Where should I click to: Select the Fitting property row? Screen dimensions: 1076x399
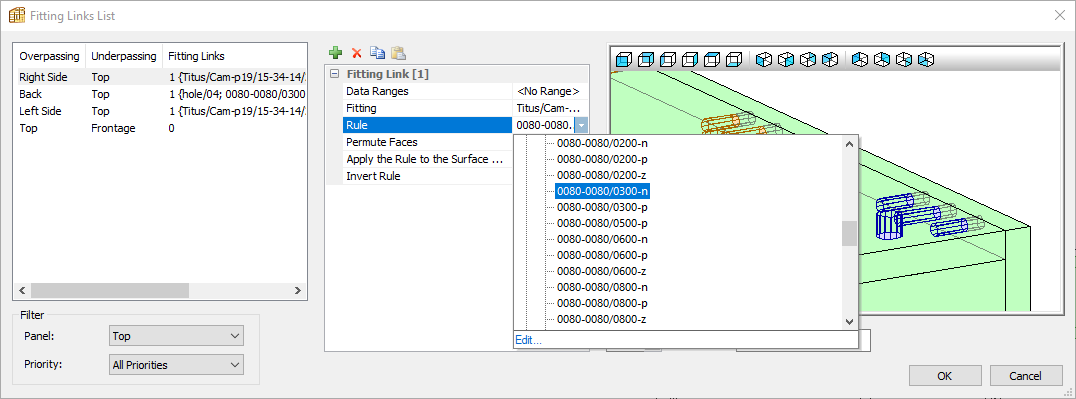coord(428,108)
